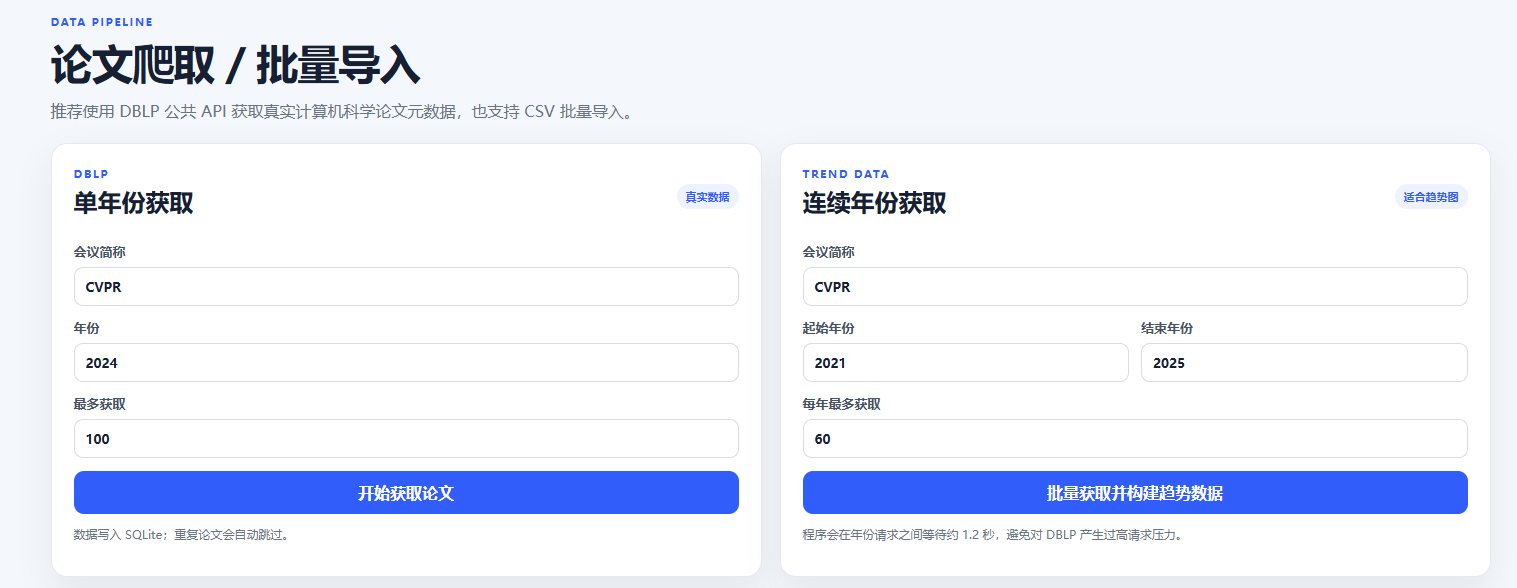Image resolution: width=1517 pixels, height=588 pixels.
Task: Focus 会议简称 field in 单年份获取 card
Action: pyautogui.click(x=406, y=286)
